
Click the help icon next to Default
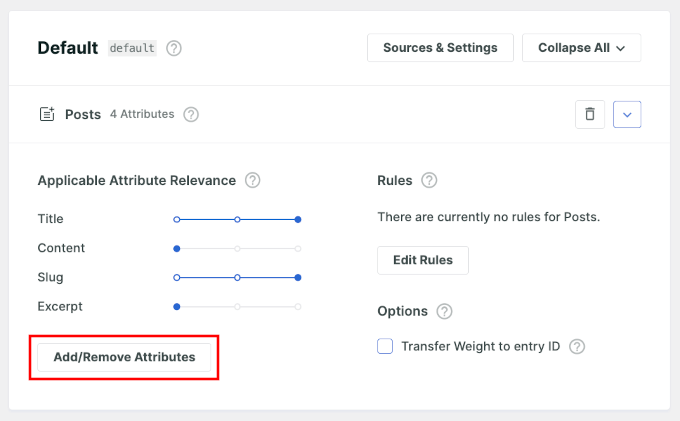click(x=174, y=48)
